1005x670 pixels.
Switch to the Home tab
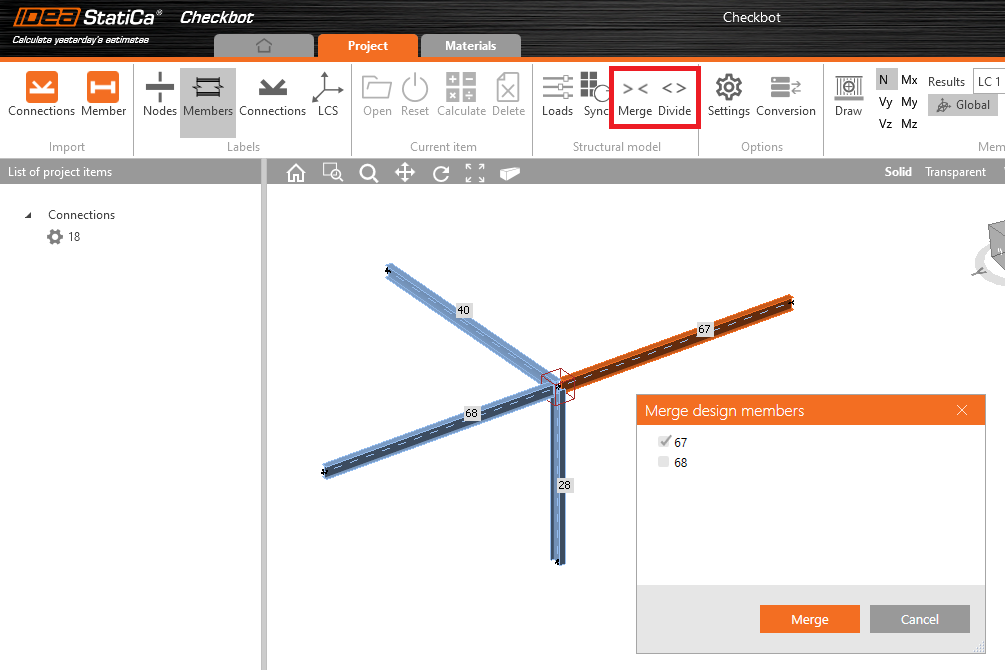coord(264,46)
